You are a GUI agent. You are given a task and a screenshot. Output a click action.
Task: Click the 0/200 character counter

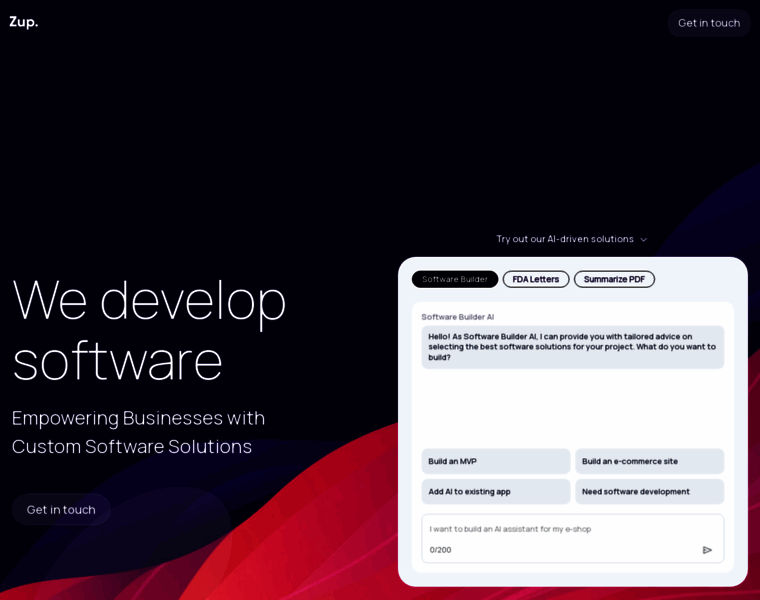tap(440, 550)
